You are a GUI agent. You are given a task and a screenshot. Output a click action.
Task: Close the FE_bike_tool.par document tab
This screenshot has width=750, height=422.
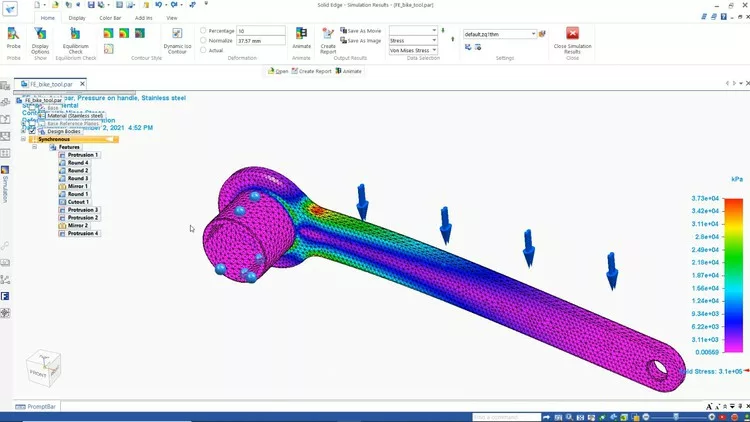click(x=82, y=84)
